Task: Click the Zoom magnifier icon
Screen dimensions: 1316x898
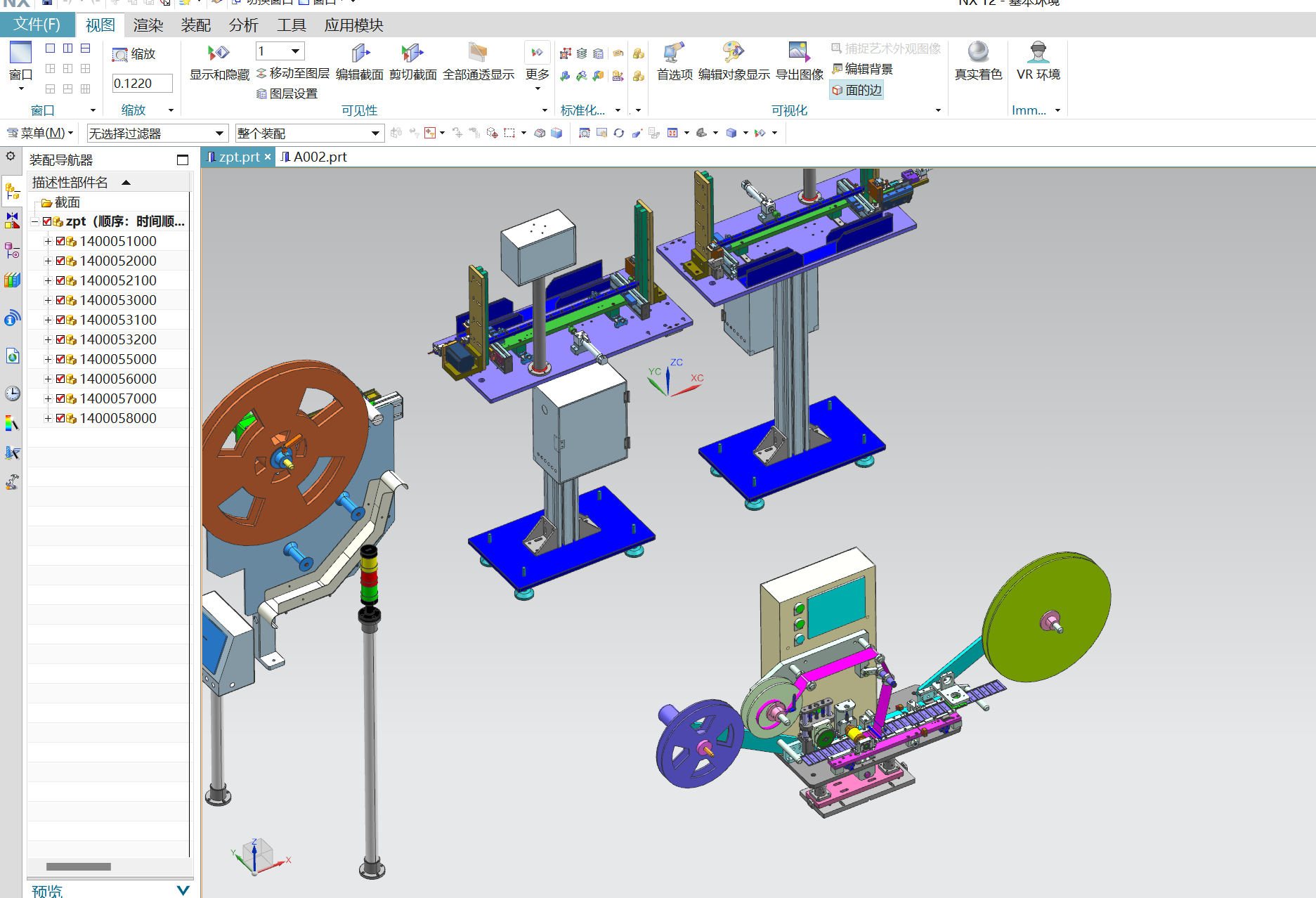Action: click(120, 55)
